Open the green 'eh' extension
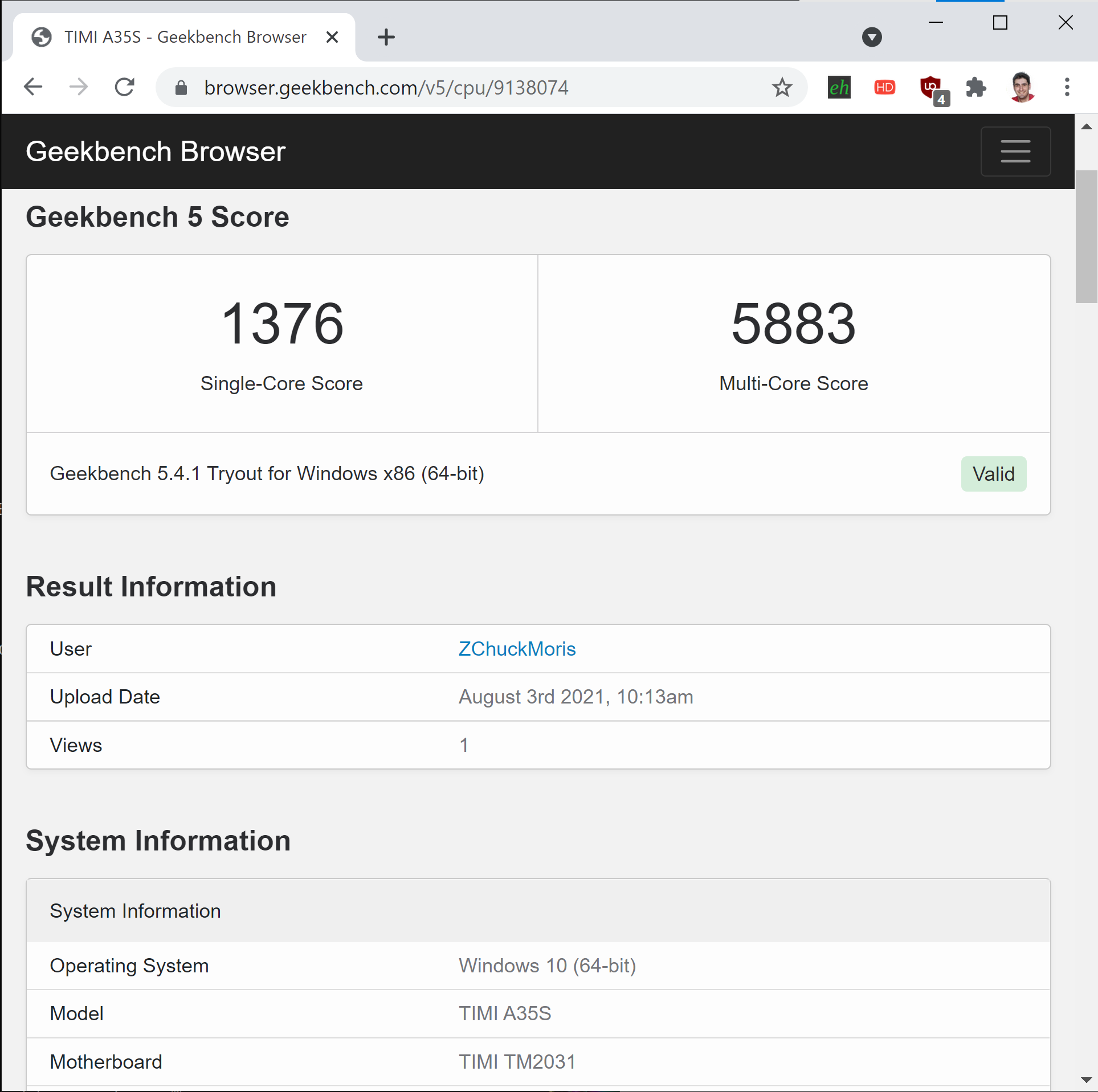 [x=839, y=87]
